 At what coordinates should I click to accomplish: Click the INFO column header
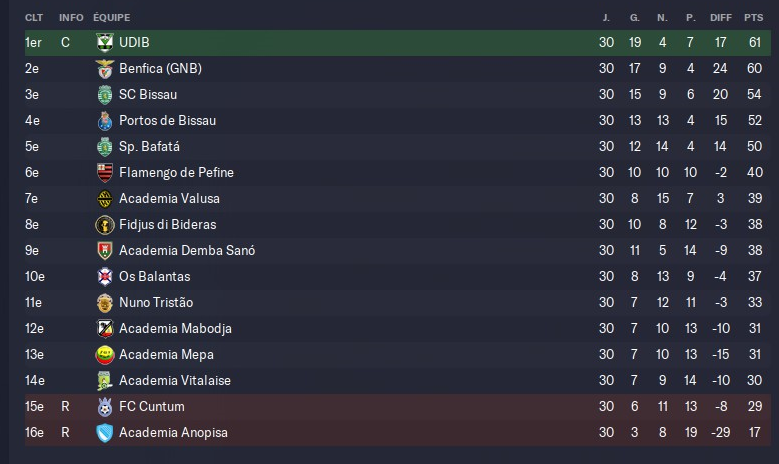point(71,18)
